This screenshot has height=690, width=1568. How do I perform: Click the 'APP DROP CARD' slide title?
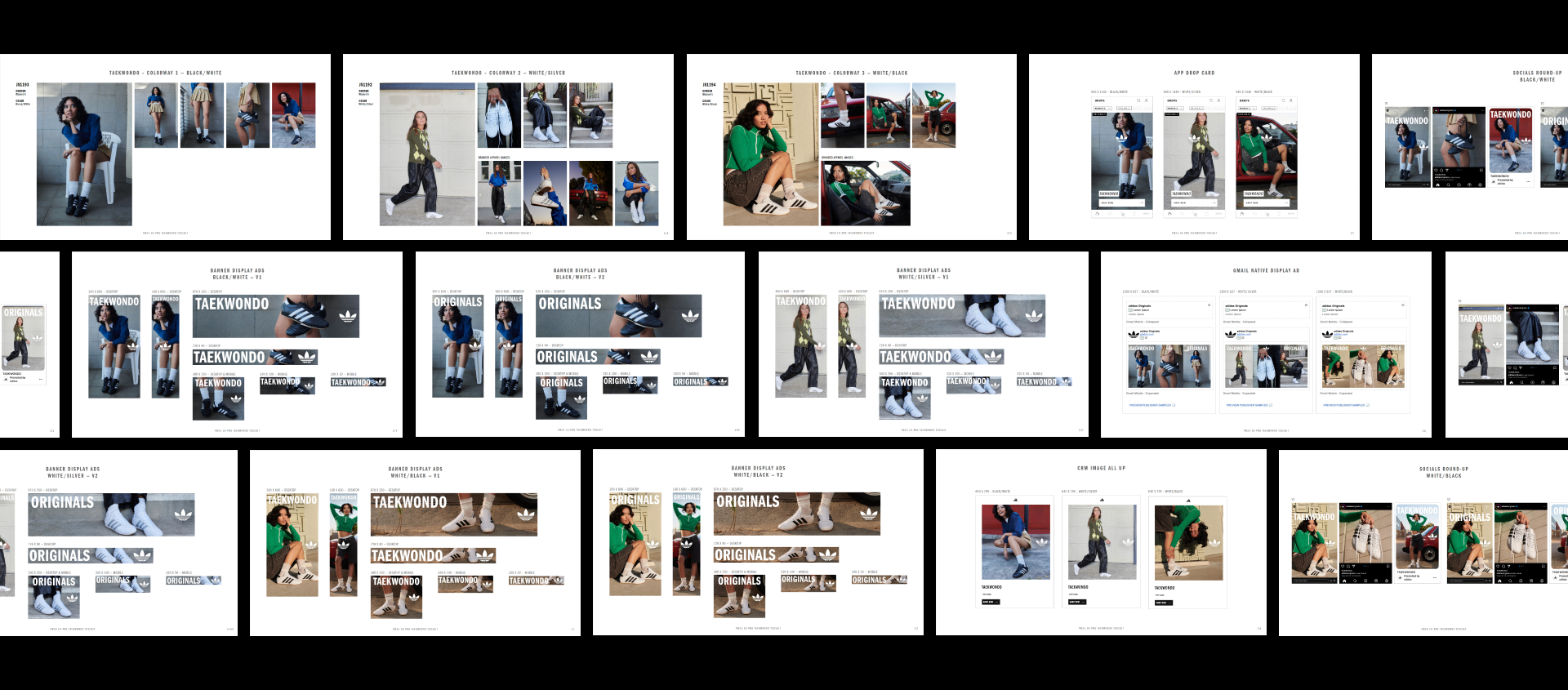[1194, 73]
